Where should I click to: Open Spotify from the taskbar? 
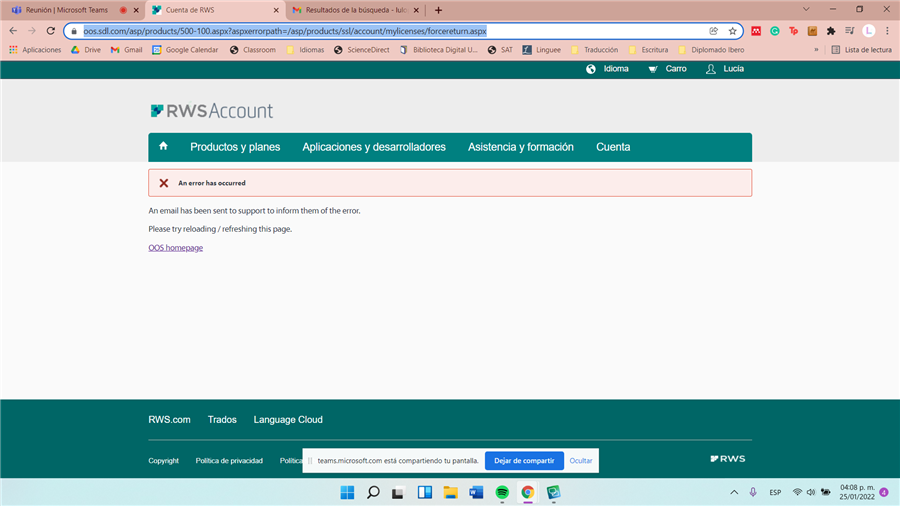click(502, 492)
